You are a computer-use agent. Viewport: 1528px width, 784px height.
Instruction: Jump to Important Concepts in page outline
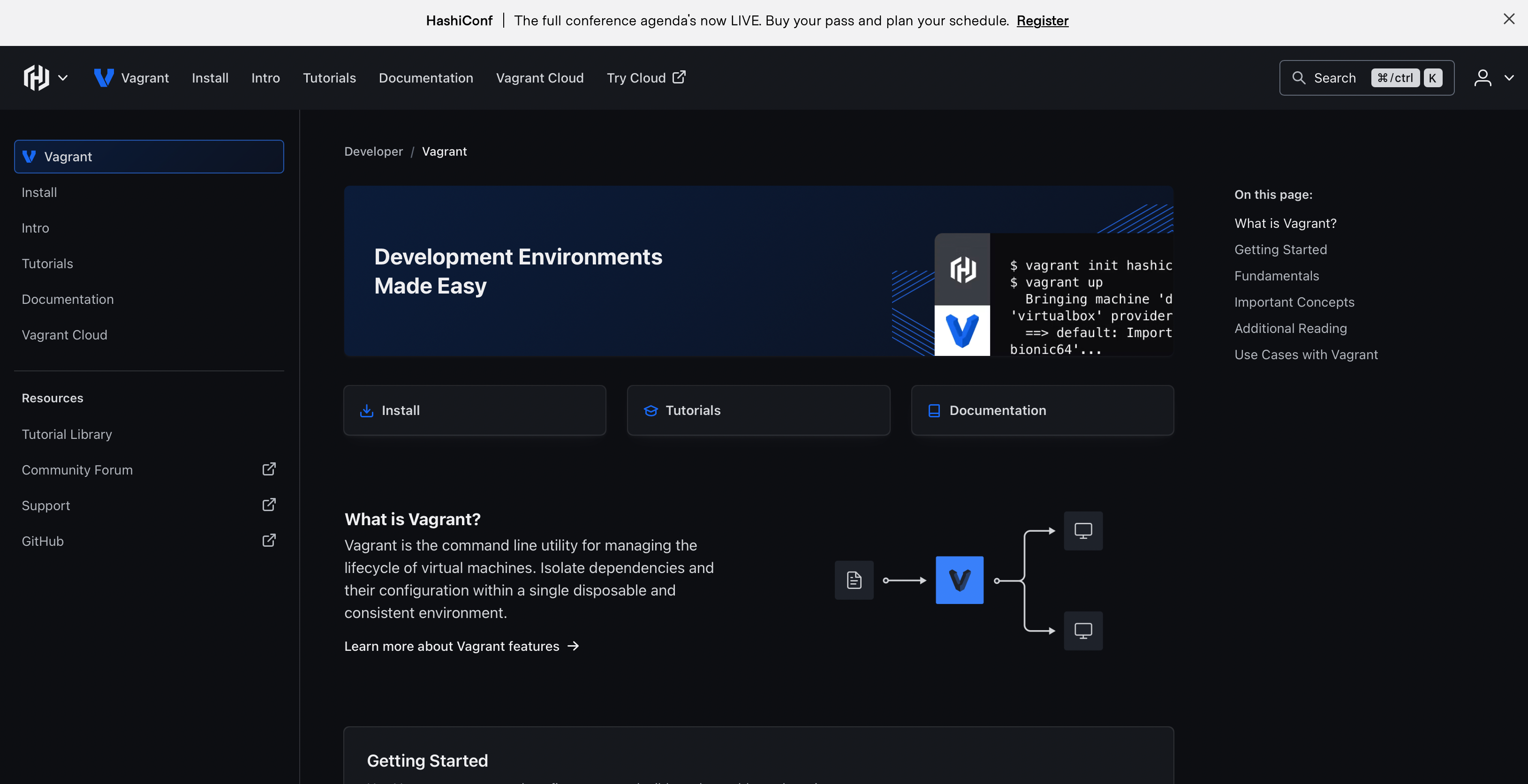click(x=1294, y=302)
